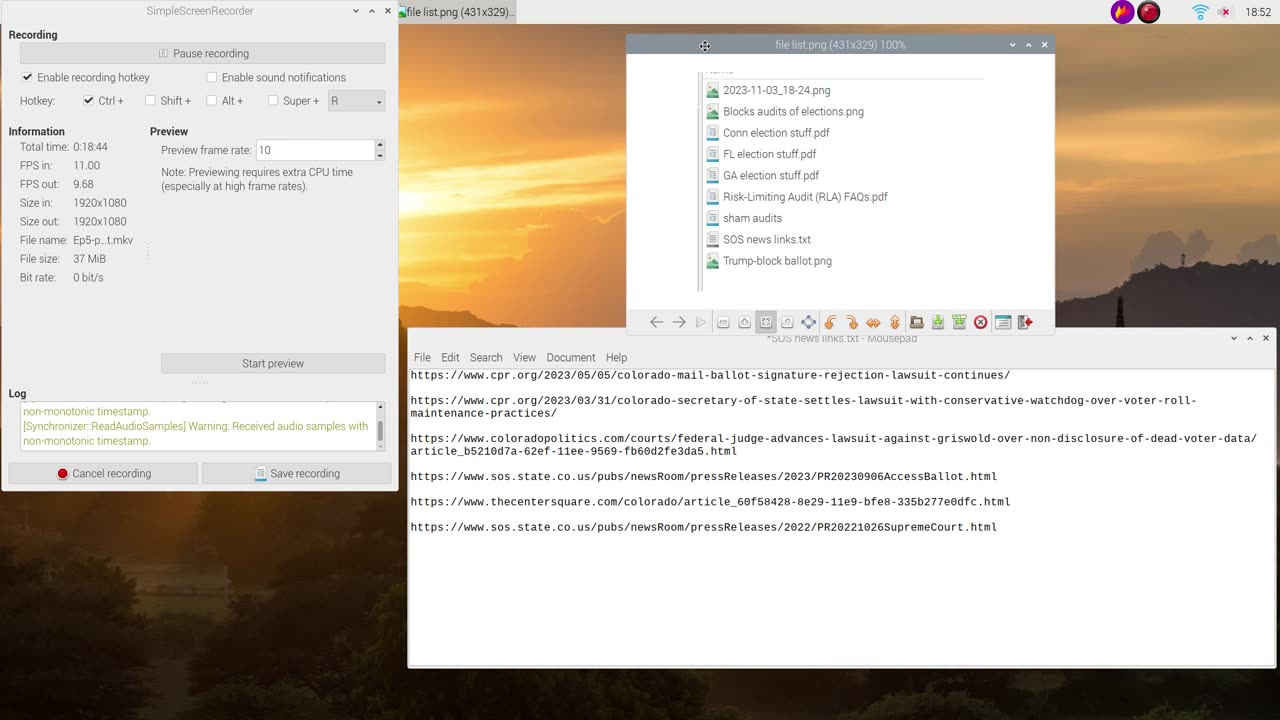
Task: Click the coloradopolitics.com URL line
Action: 833,445
